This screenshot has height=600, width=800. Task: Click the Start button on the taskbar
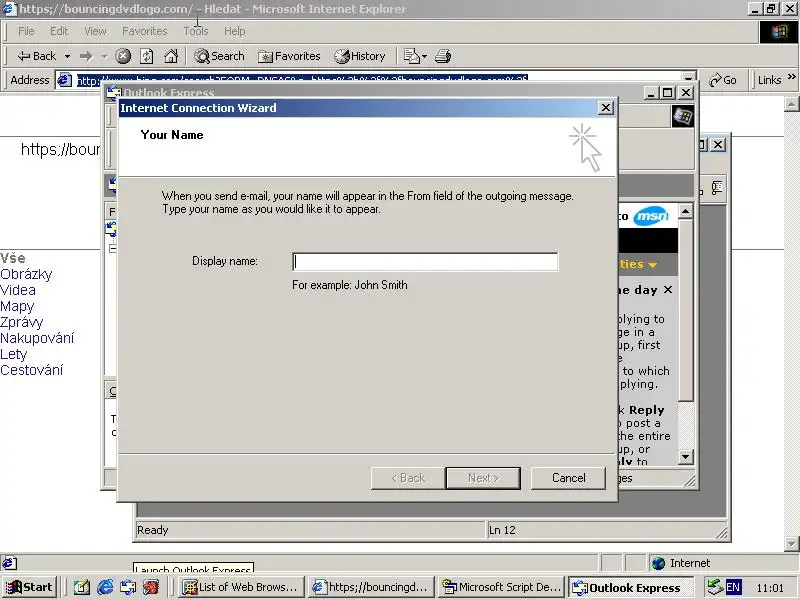tap(29, 587)
